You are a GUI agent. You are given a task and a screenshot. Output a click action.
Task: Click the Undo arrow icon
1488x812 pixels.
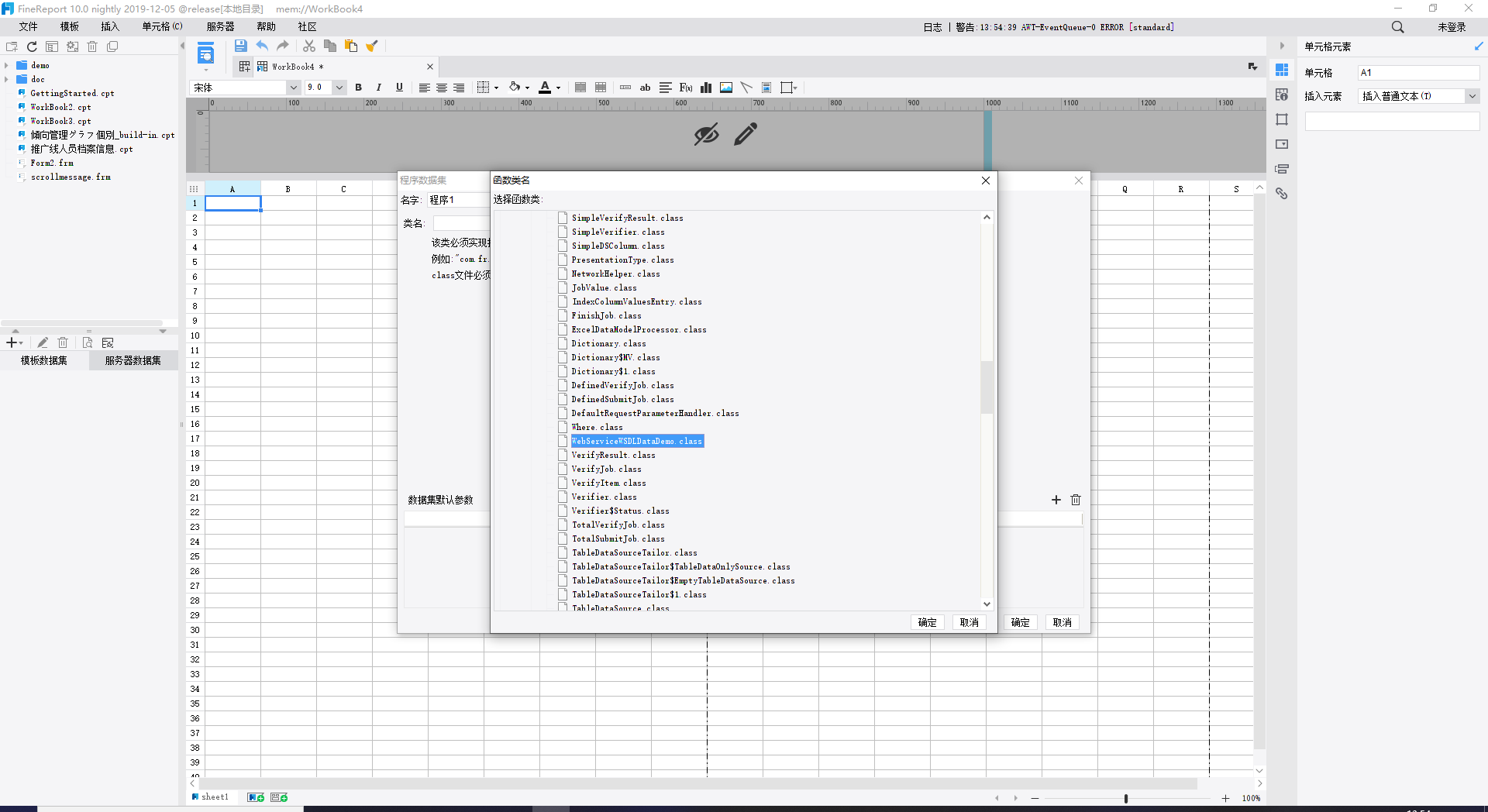(262, 46)
